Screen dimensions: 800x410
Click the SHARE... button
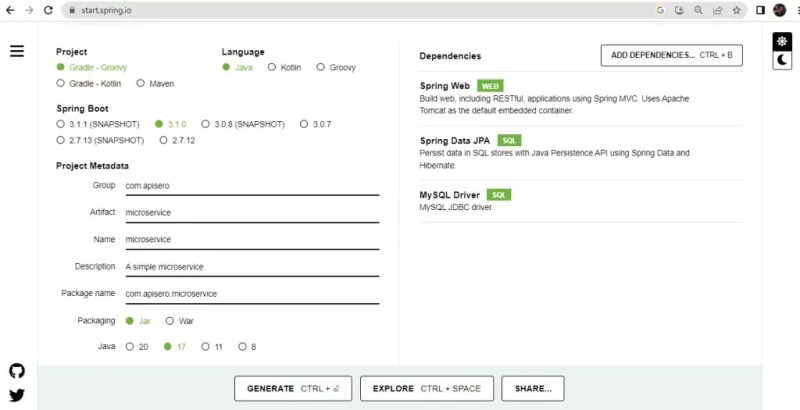(x=533, y=389)
